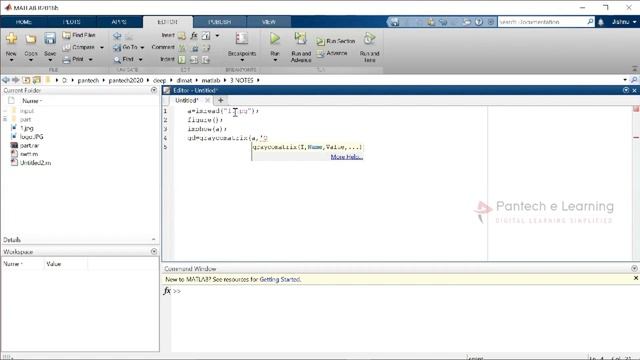This screenshot has height=360, width=640.
Task: Click the browse for folder icon
Action: (36, 80)
